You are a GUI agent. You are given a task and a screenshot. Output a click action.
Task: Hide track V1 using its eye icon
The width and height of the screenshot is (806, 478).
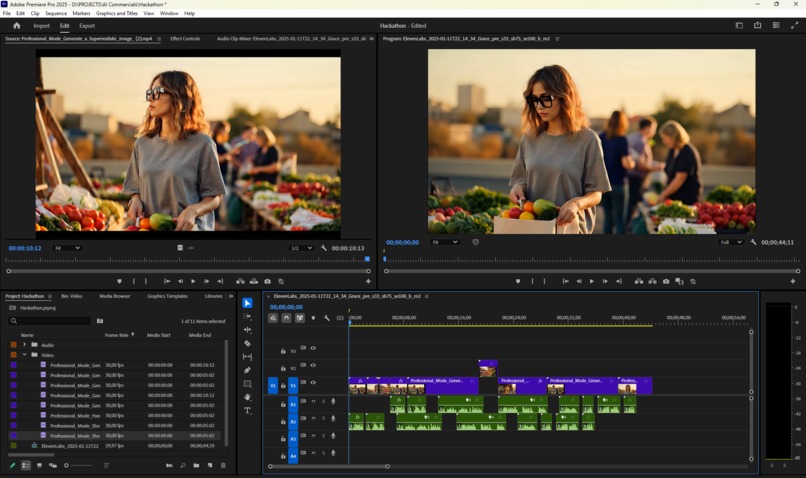click(x=313, y=382)
